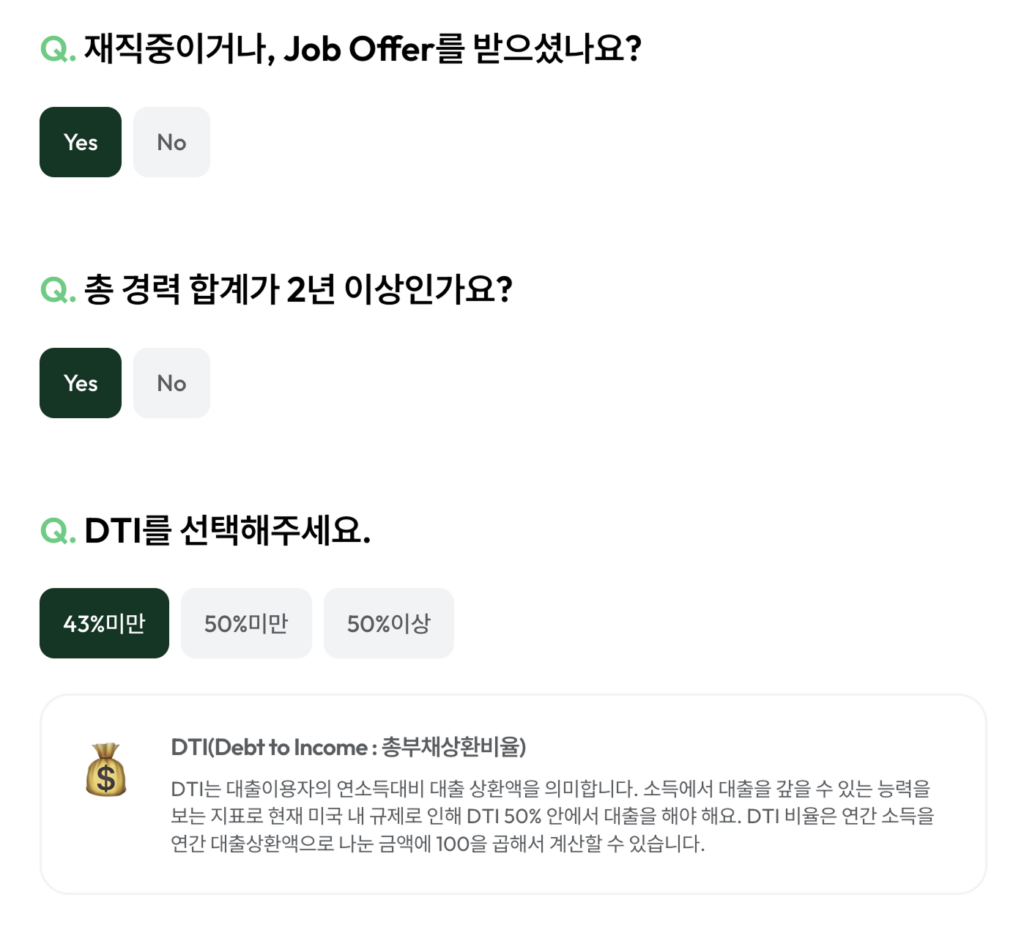Select the 50%미만 DTI option
The width and height of the screenshot is (1024, 933).
(246, 623)
